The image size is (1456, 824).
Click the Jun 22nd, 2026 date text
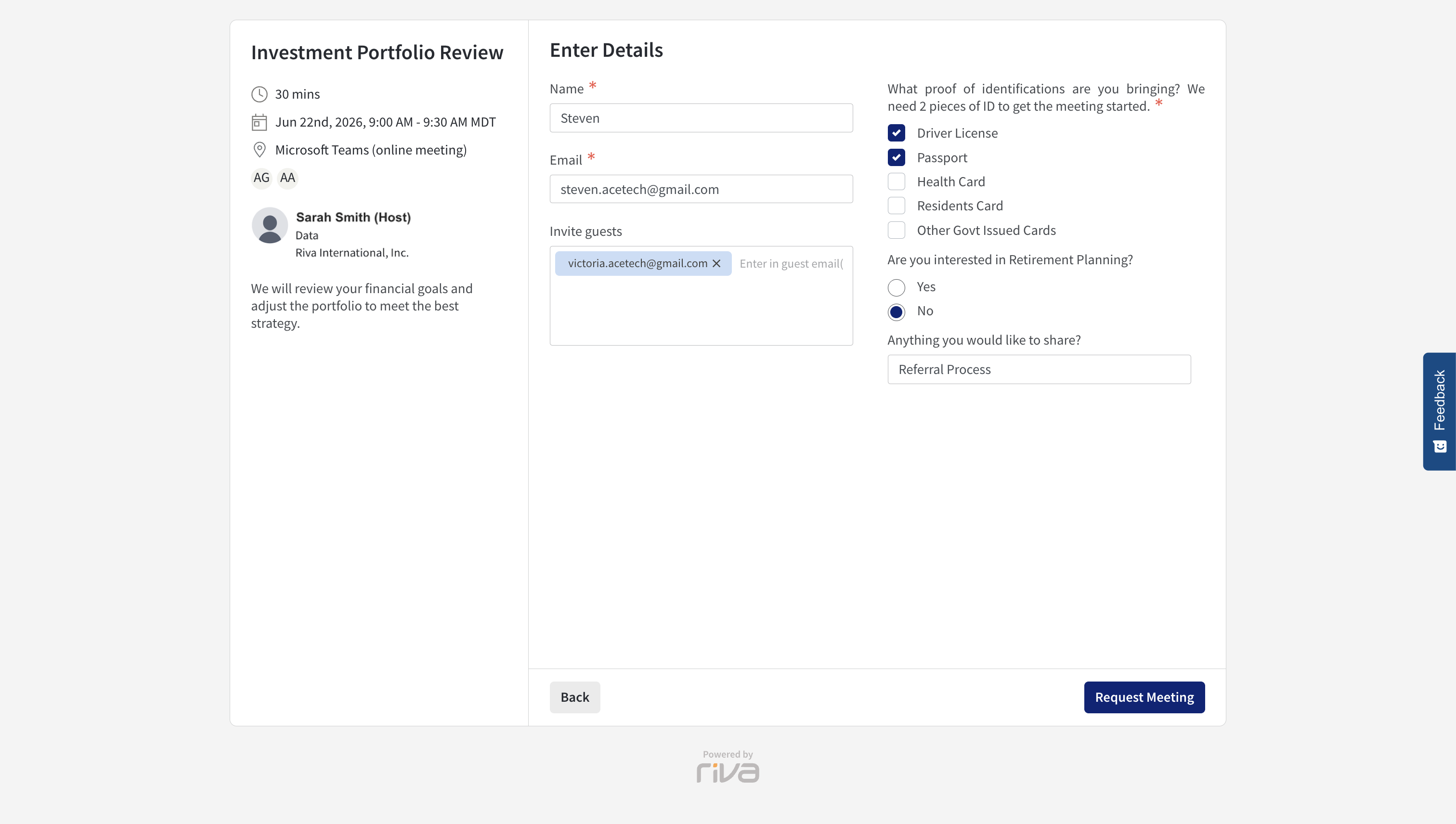coord(386,122)
